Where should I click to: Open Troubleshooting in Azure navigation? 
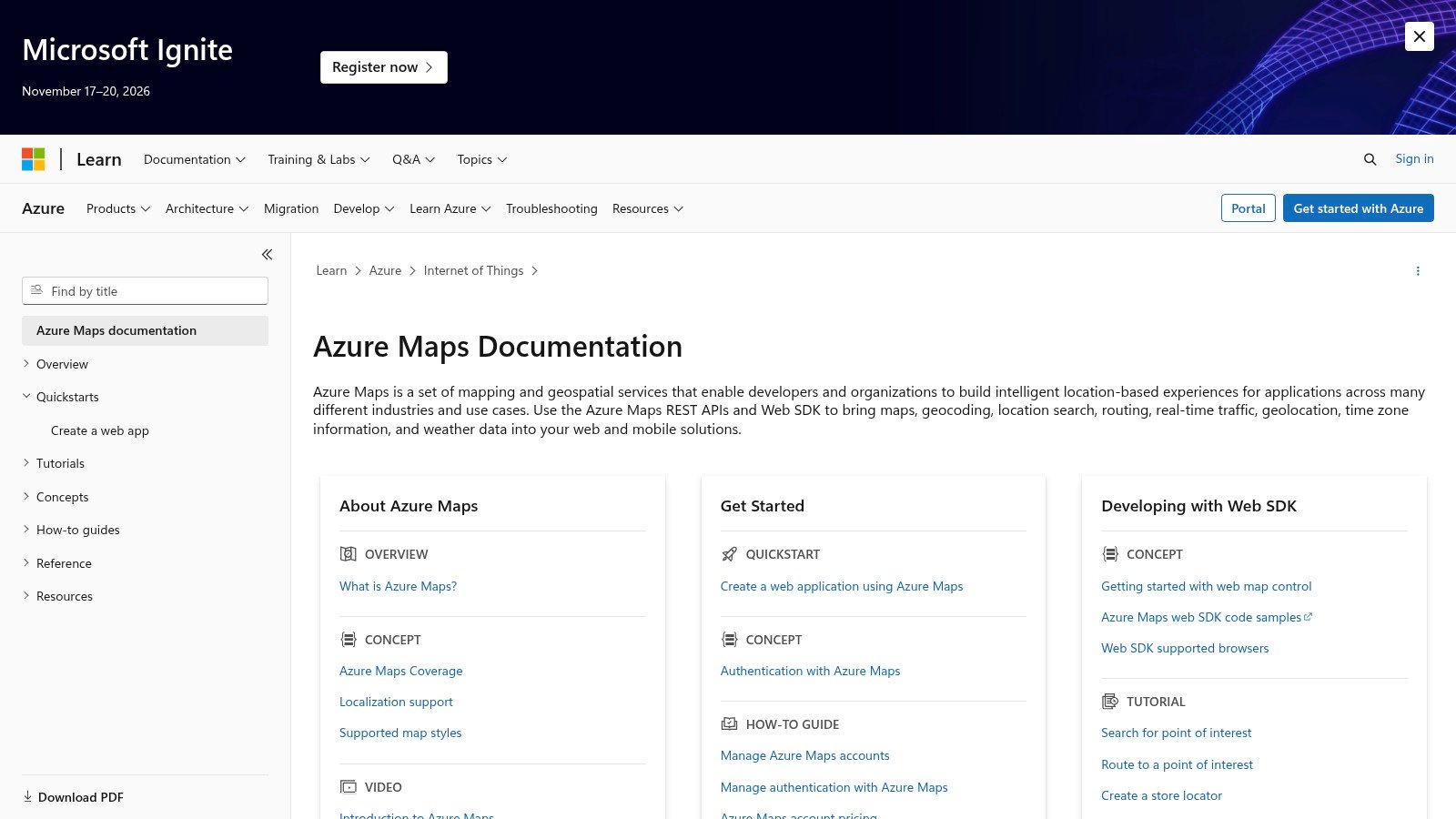551,208
